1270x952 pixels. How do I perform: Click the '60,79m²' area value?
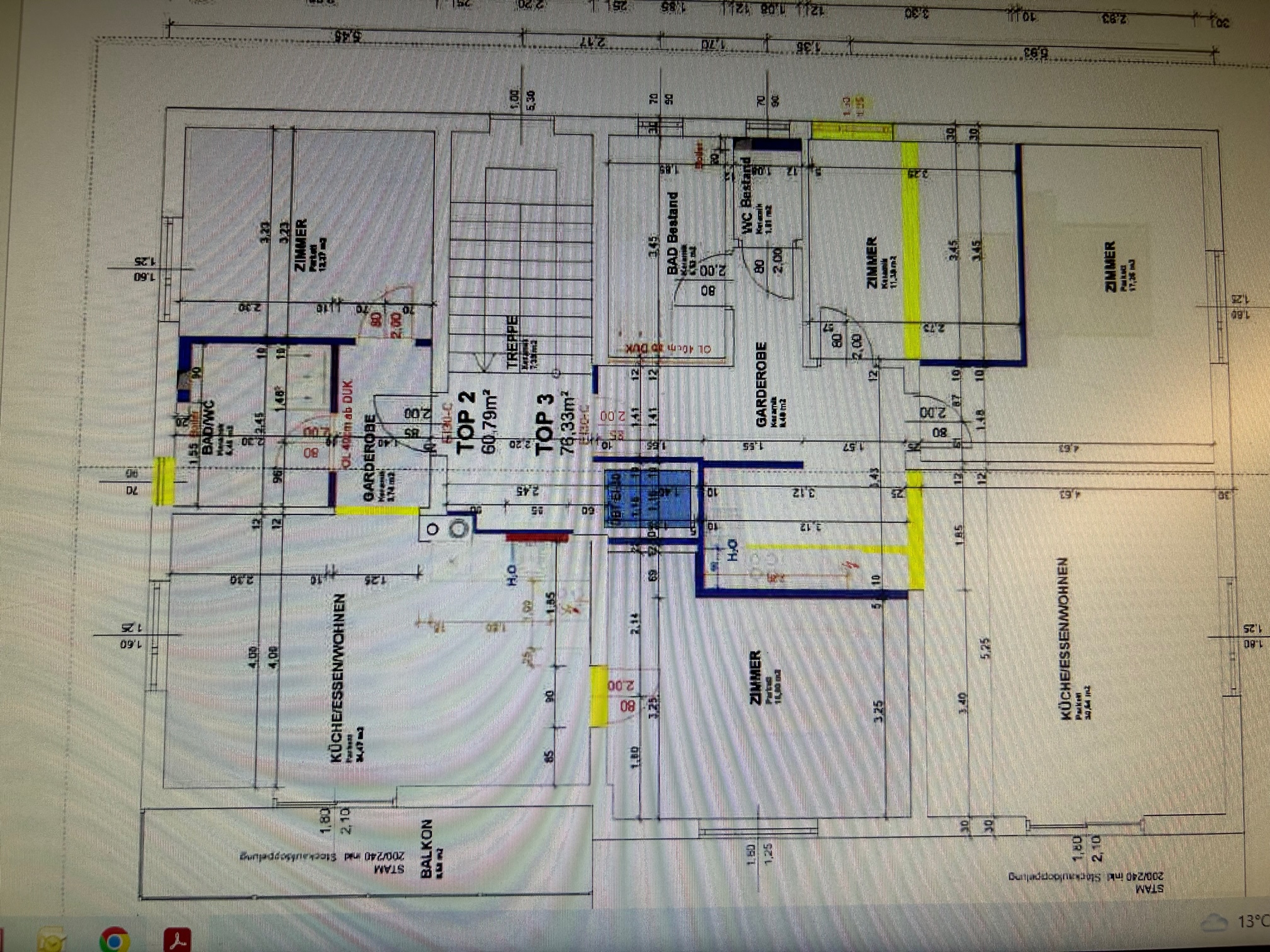490,422
